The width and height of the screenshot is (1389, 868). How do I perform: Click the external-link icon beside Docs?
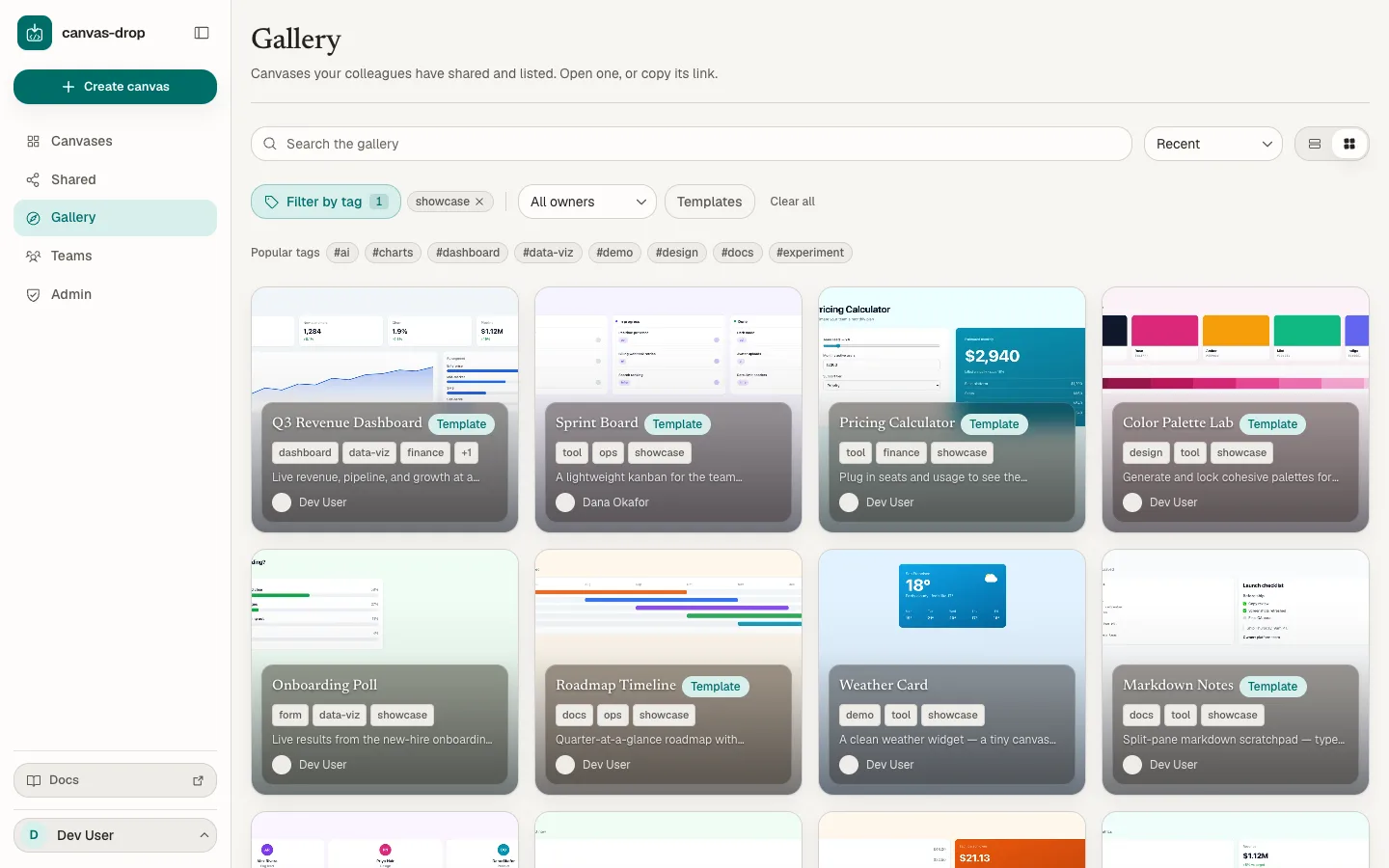click(198, 780)
